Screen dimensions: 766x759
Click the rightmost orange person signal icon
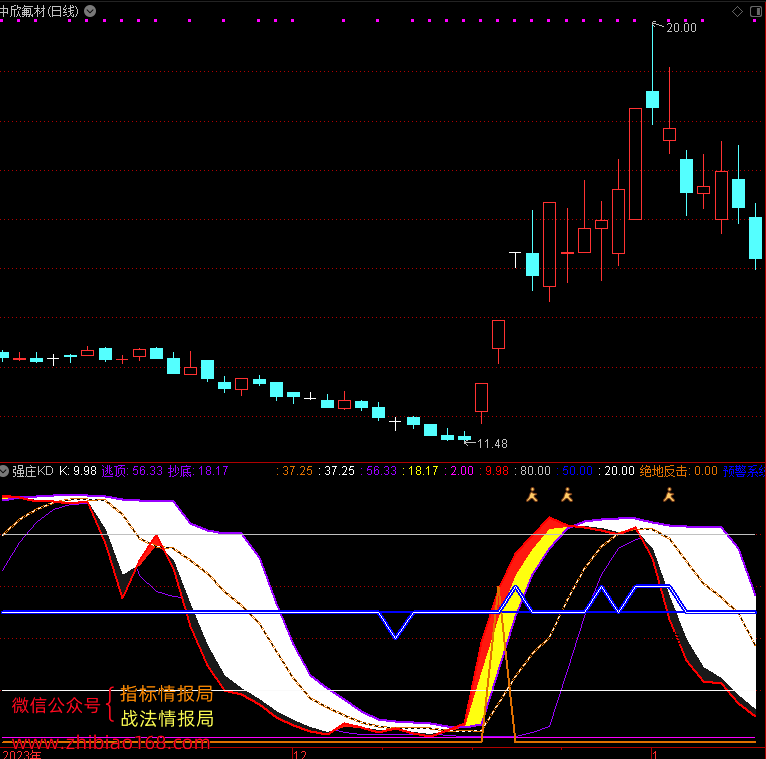pos(669,495)
